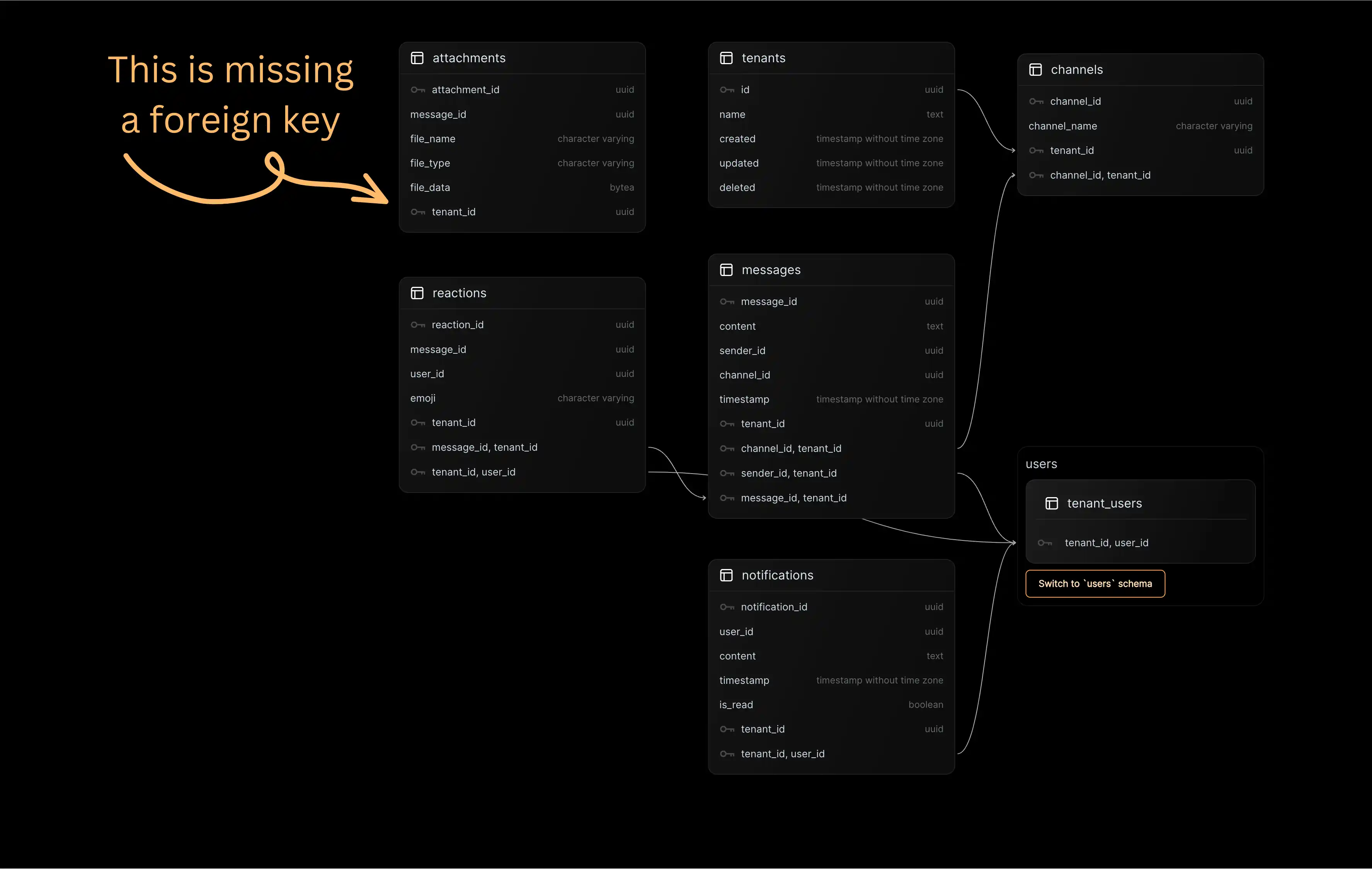This screenshot has width=1372, height=869.
Task: Click the tenants table header icon
Action: 726,58
